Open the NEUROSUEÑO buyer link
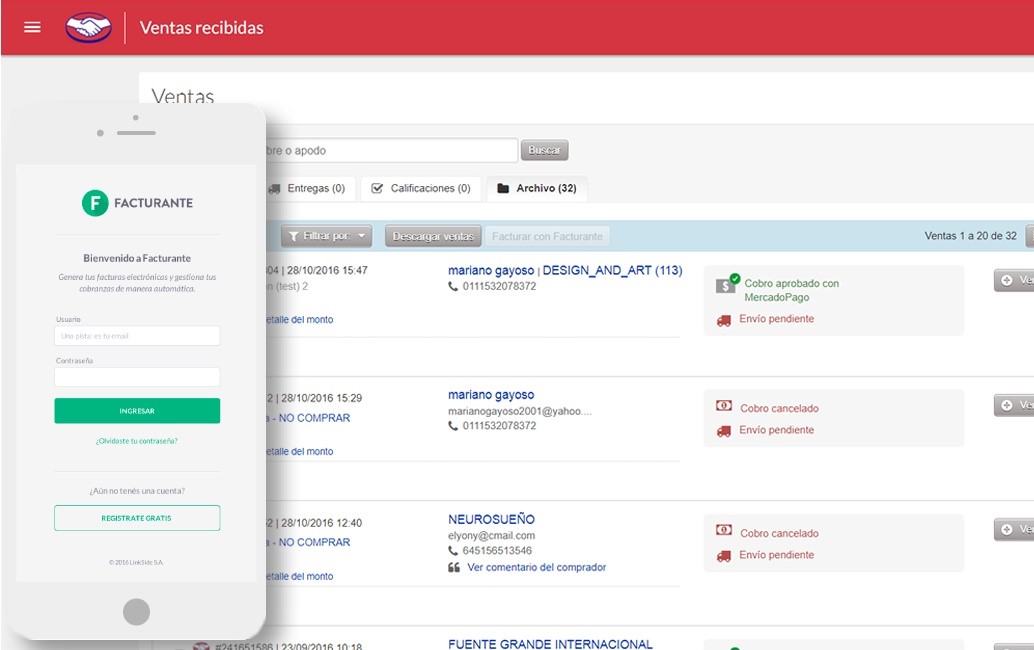 [491, 519]
